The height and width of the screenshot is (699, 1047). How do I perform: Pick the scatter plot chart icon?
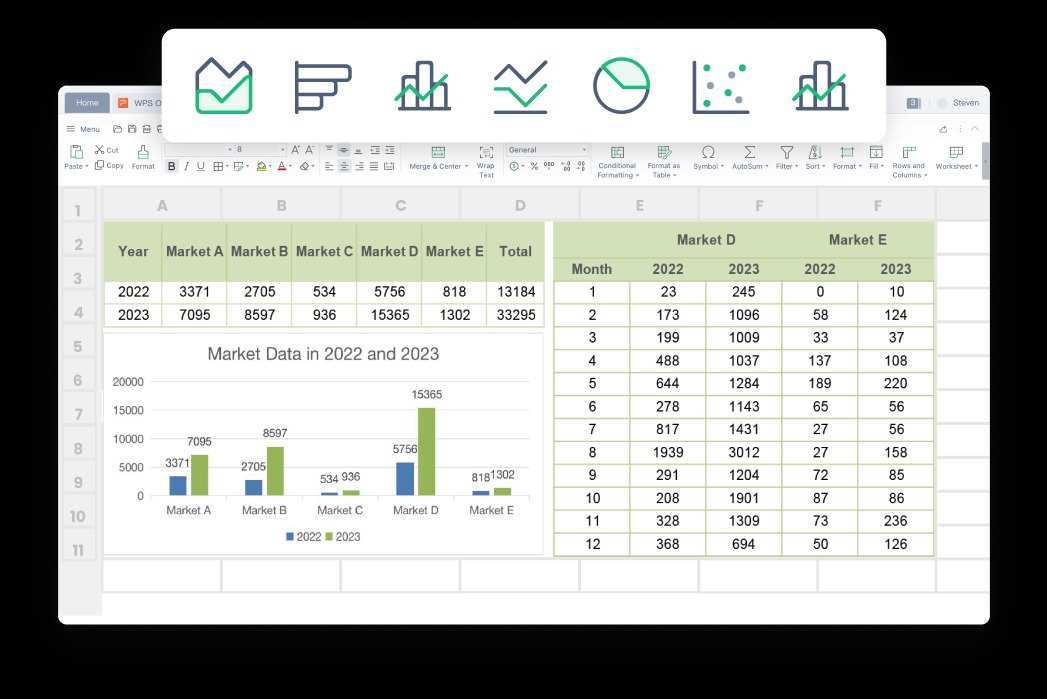click(x=720, y=87)
